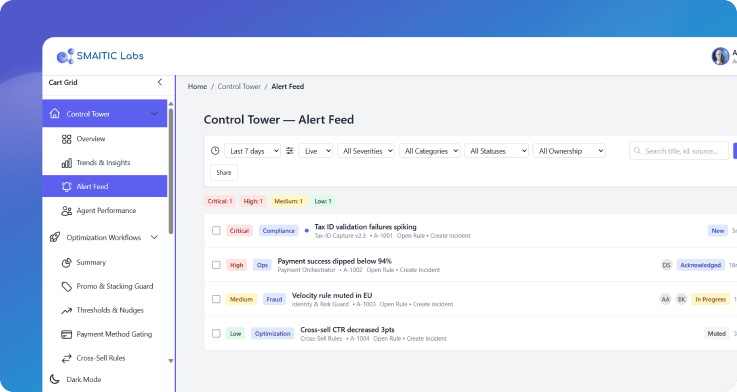Open Agent Performance menu item
Image resolution: width=737 pixels, height=392 pixels.
point(105,211)
